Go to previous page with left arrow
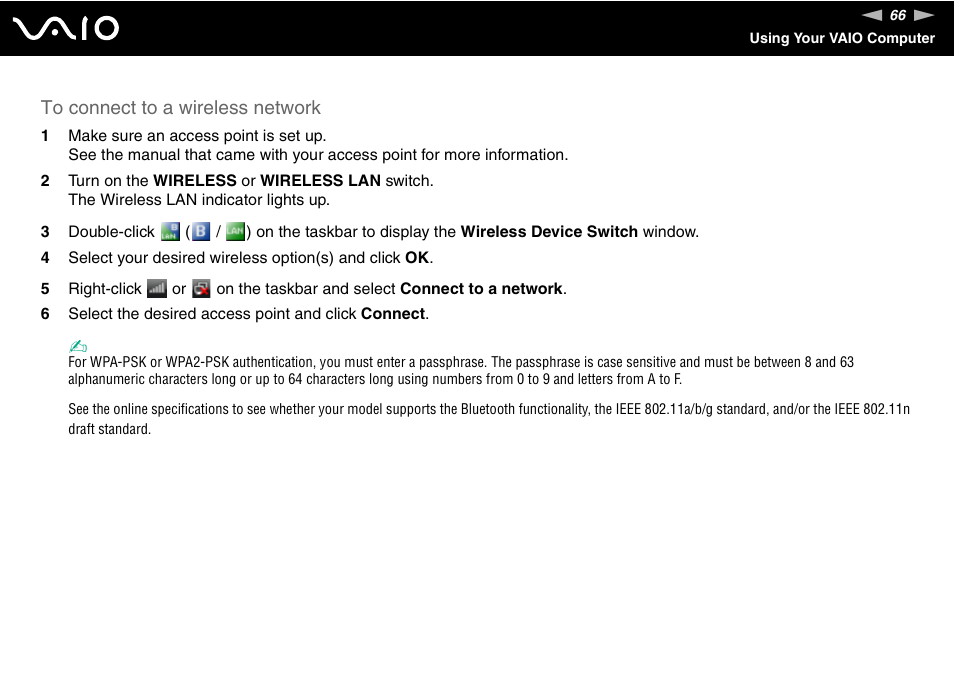Viewport: 954px width, 674px height. click(872, 15)
